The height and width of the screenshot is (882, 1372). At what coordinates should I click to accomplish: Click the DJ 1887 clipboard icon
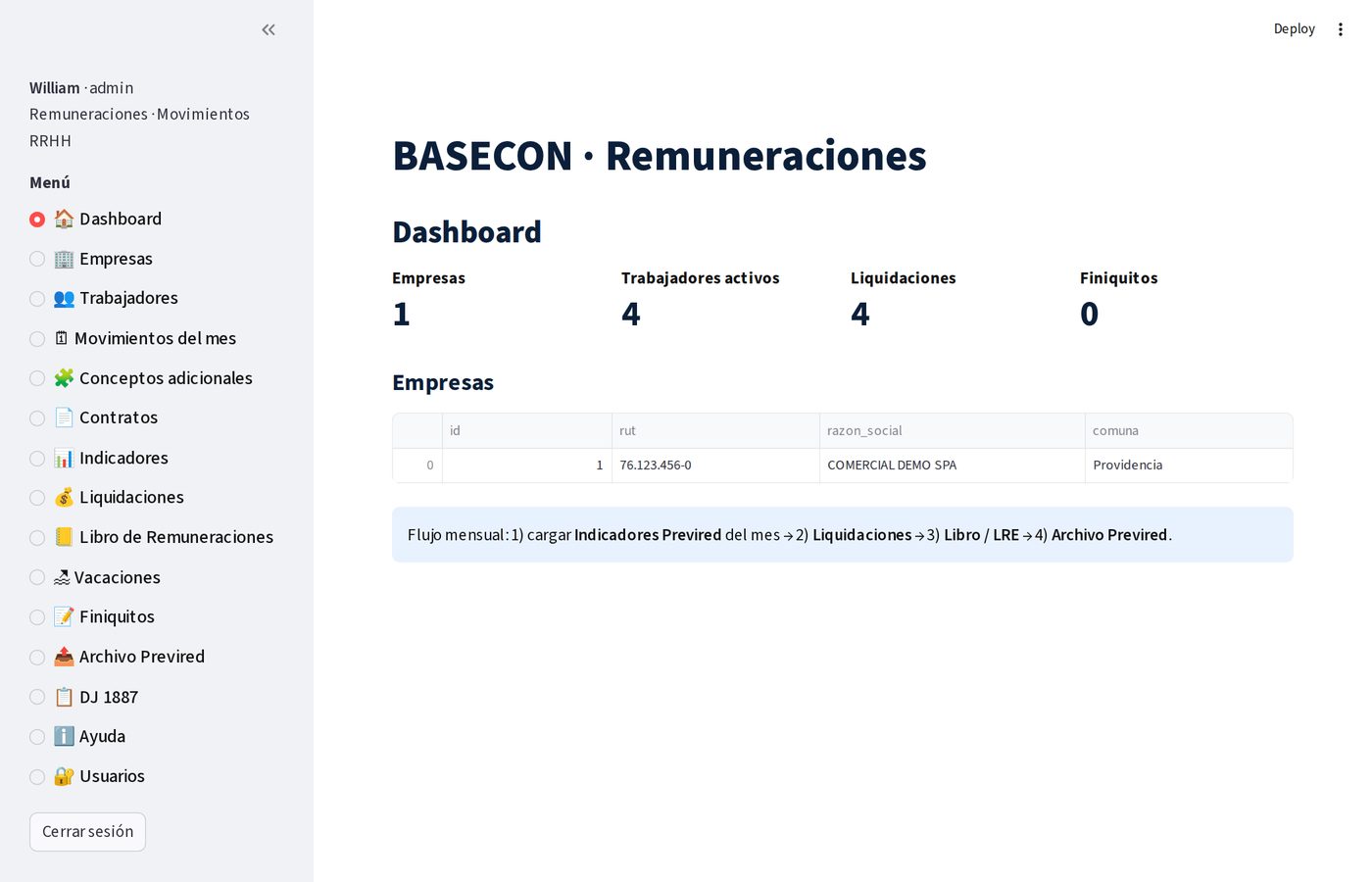64,697
